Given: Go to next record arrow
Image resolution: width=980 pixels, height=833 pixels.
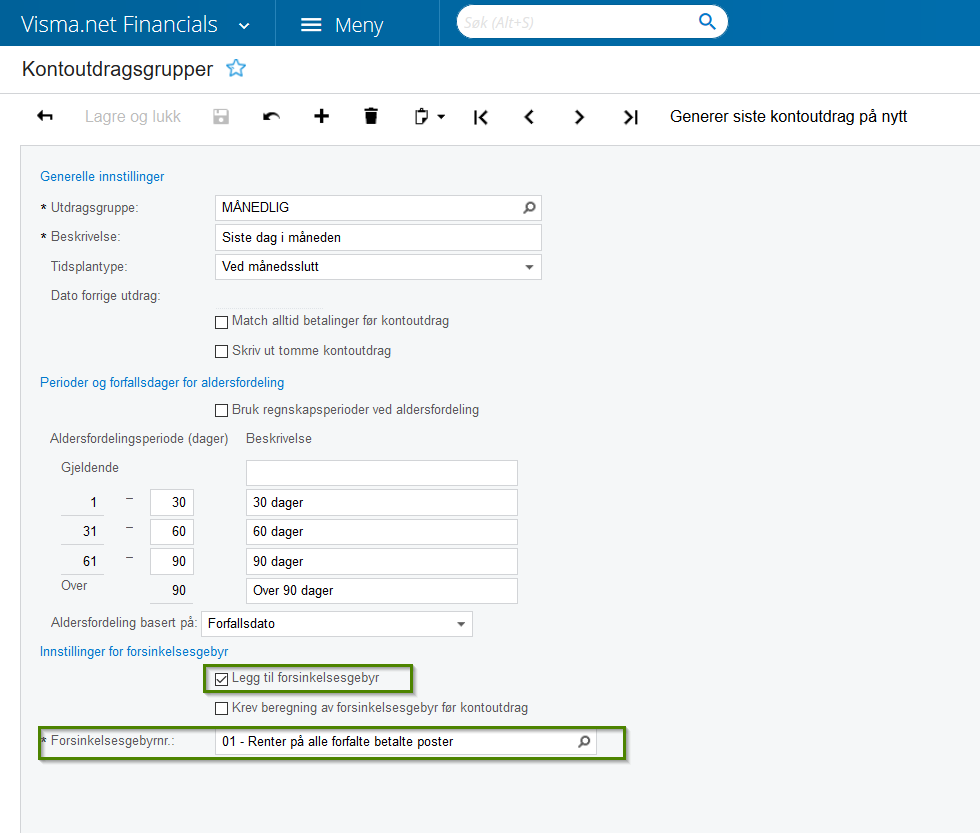Looking at the screenshot, I should point(579,117).
